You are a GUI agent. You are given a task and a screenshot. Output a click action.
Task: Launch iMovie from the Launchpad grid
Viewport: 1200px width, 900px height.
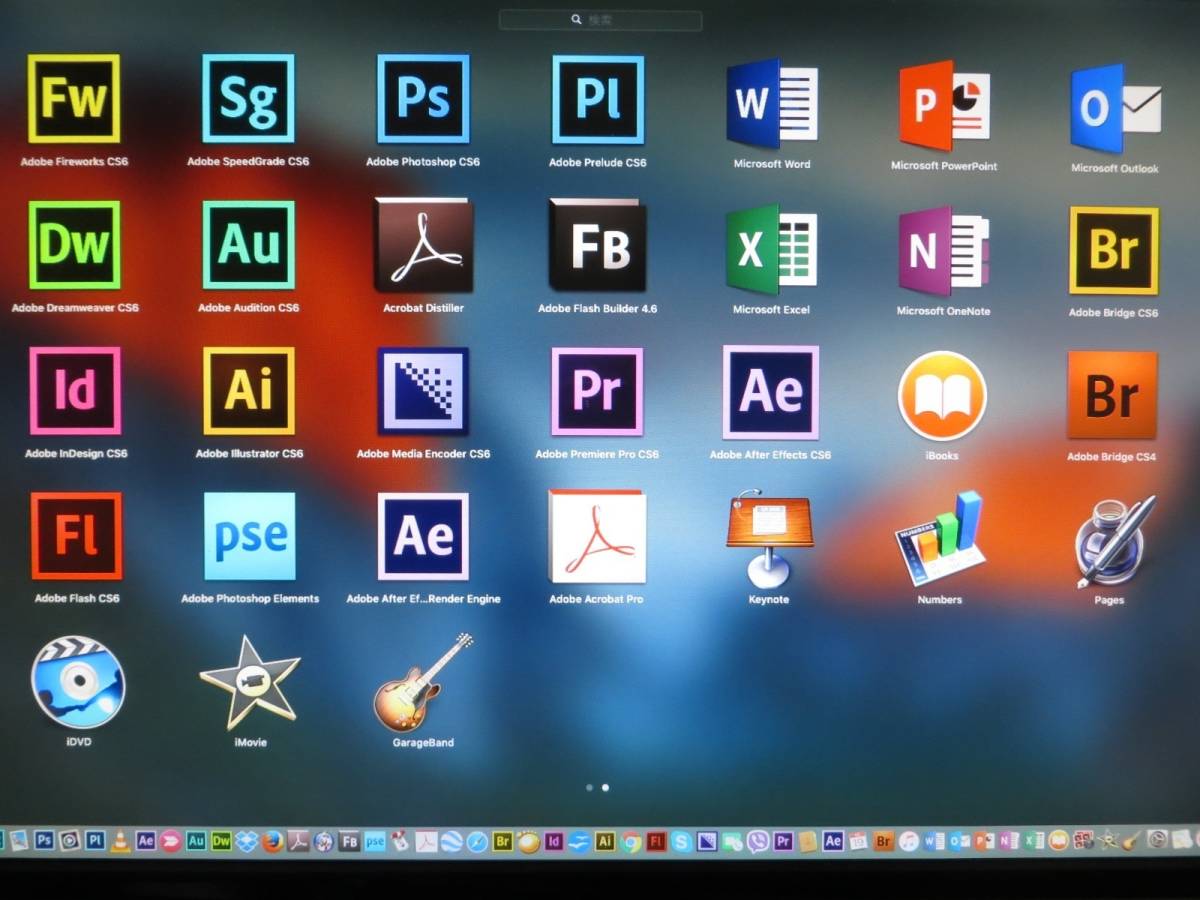coord(250,682)
